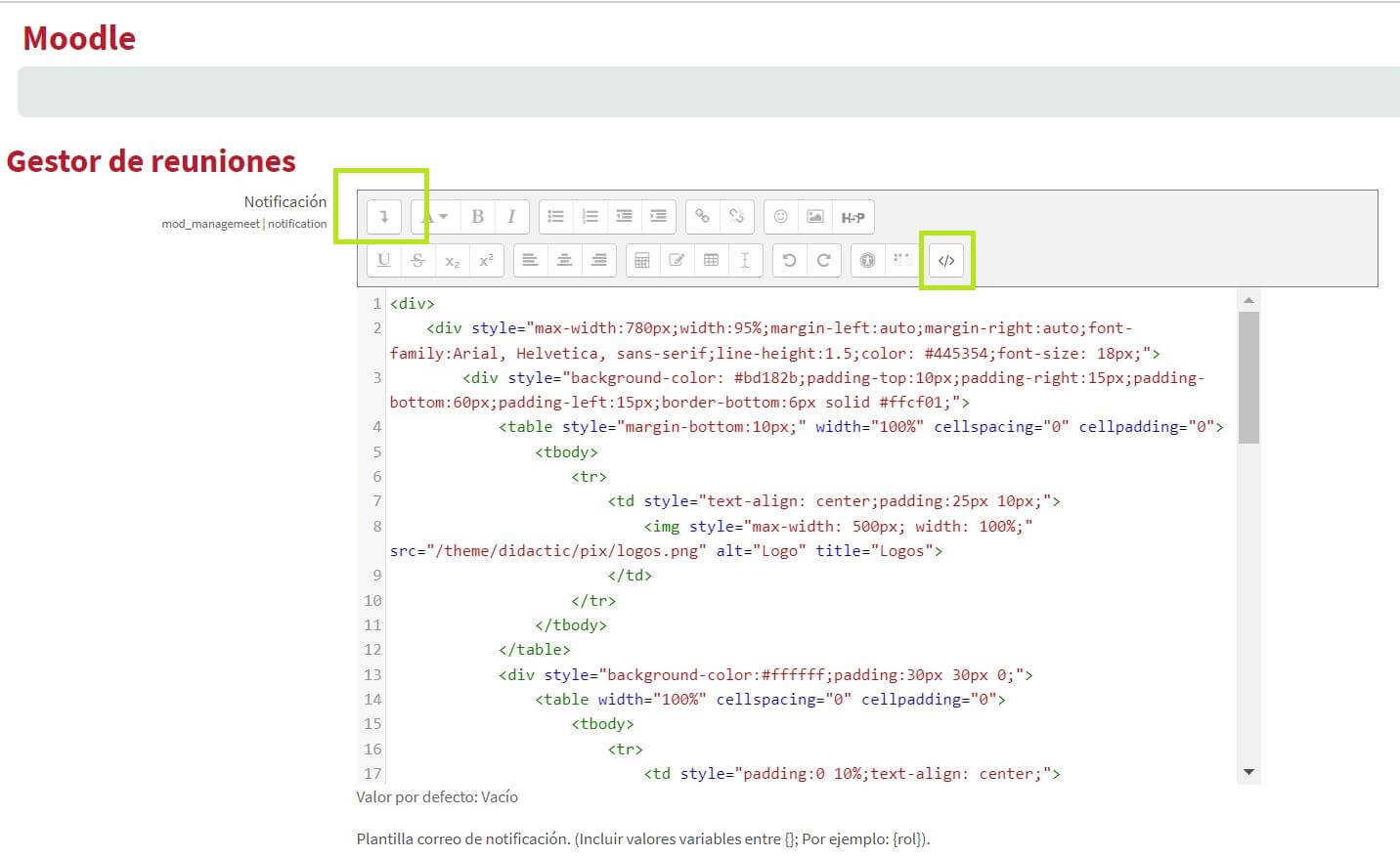Viewport: 1400px width, 858px height.
Task: Insert a table
Action: (x=711, y=260)
